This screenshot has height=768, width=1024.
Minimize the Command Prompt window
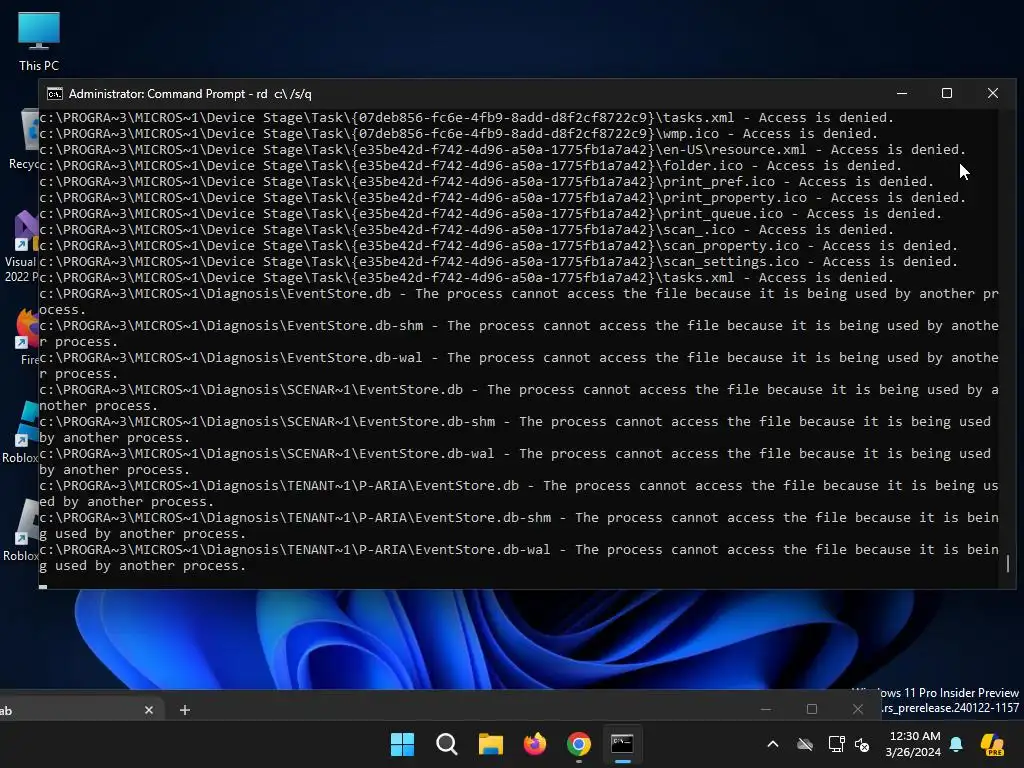(902, 93)
